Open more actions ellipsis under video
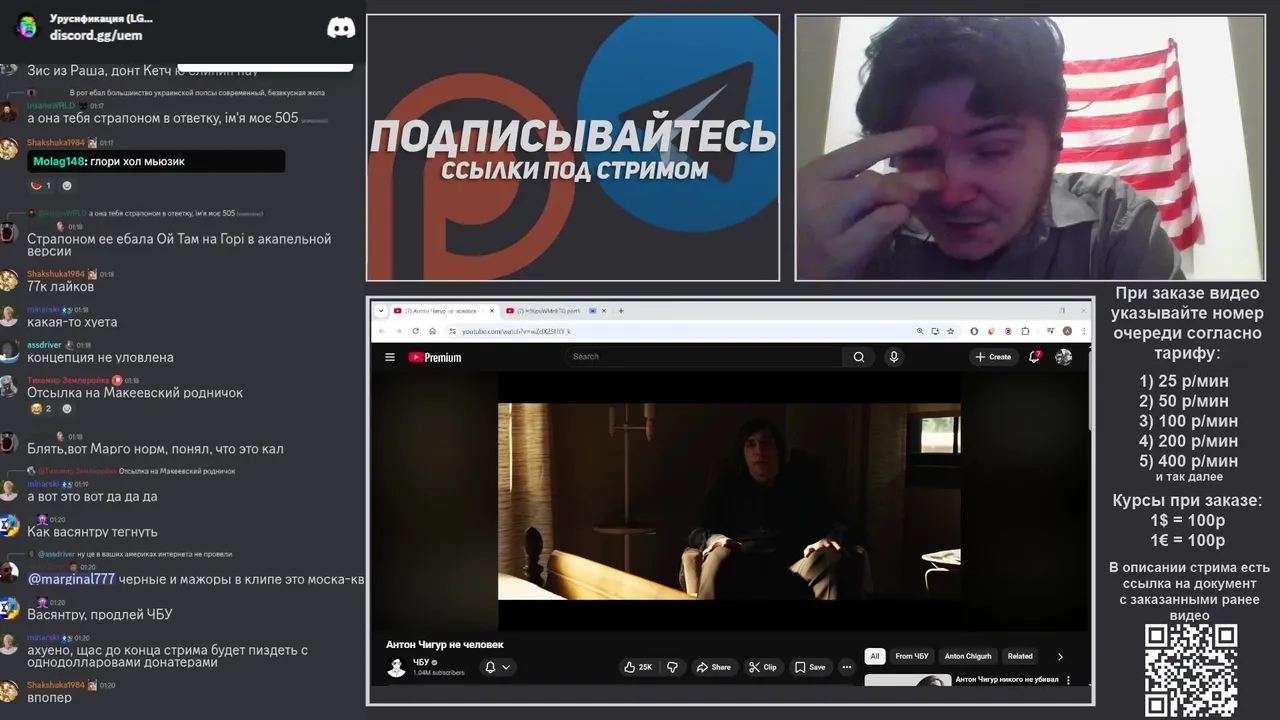 click(x=847, y=667)
